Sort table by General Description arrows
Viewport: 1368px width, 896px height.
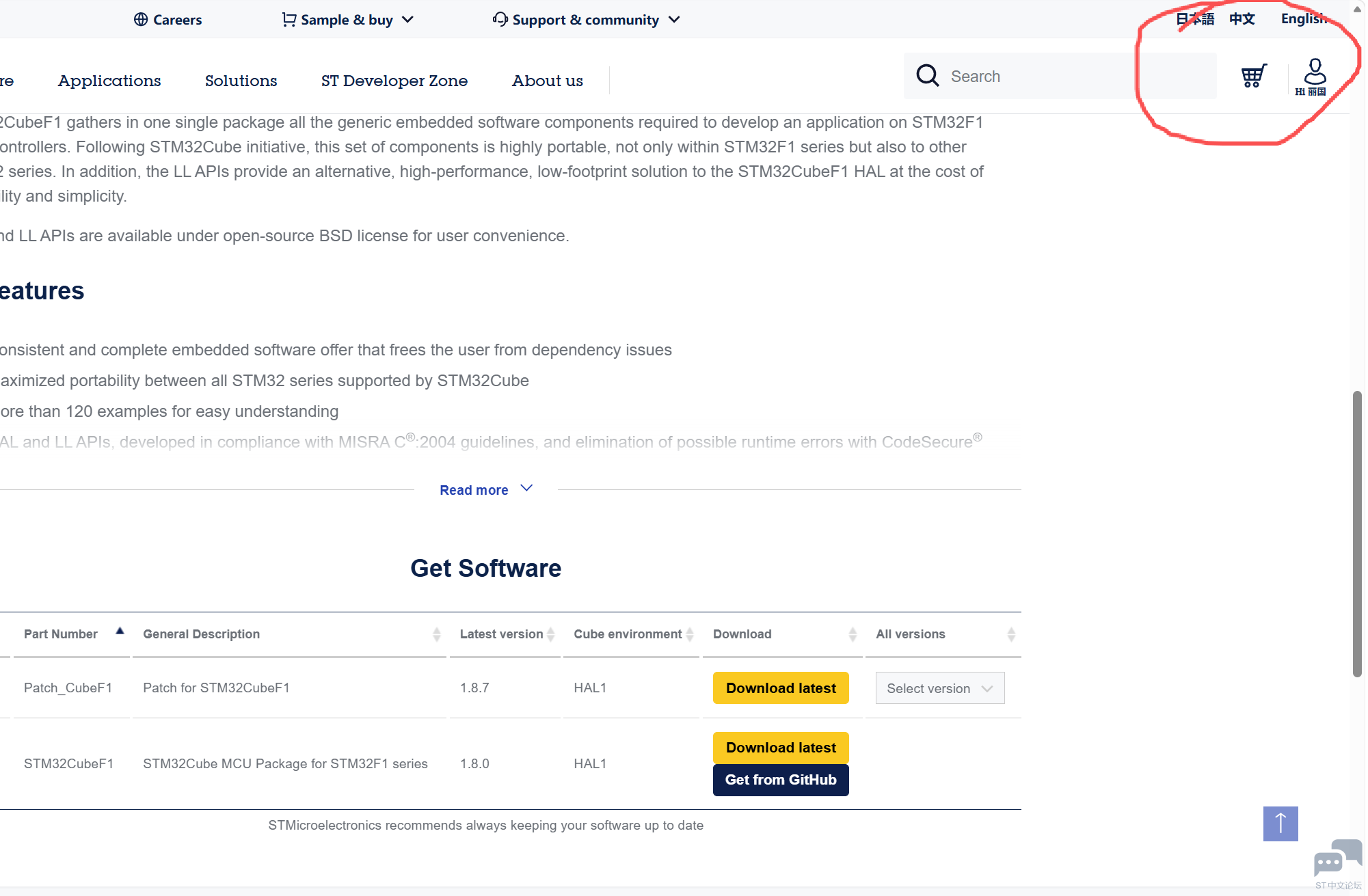[436, 634]
